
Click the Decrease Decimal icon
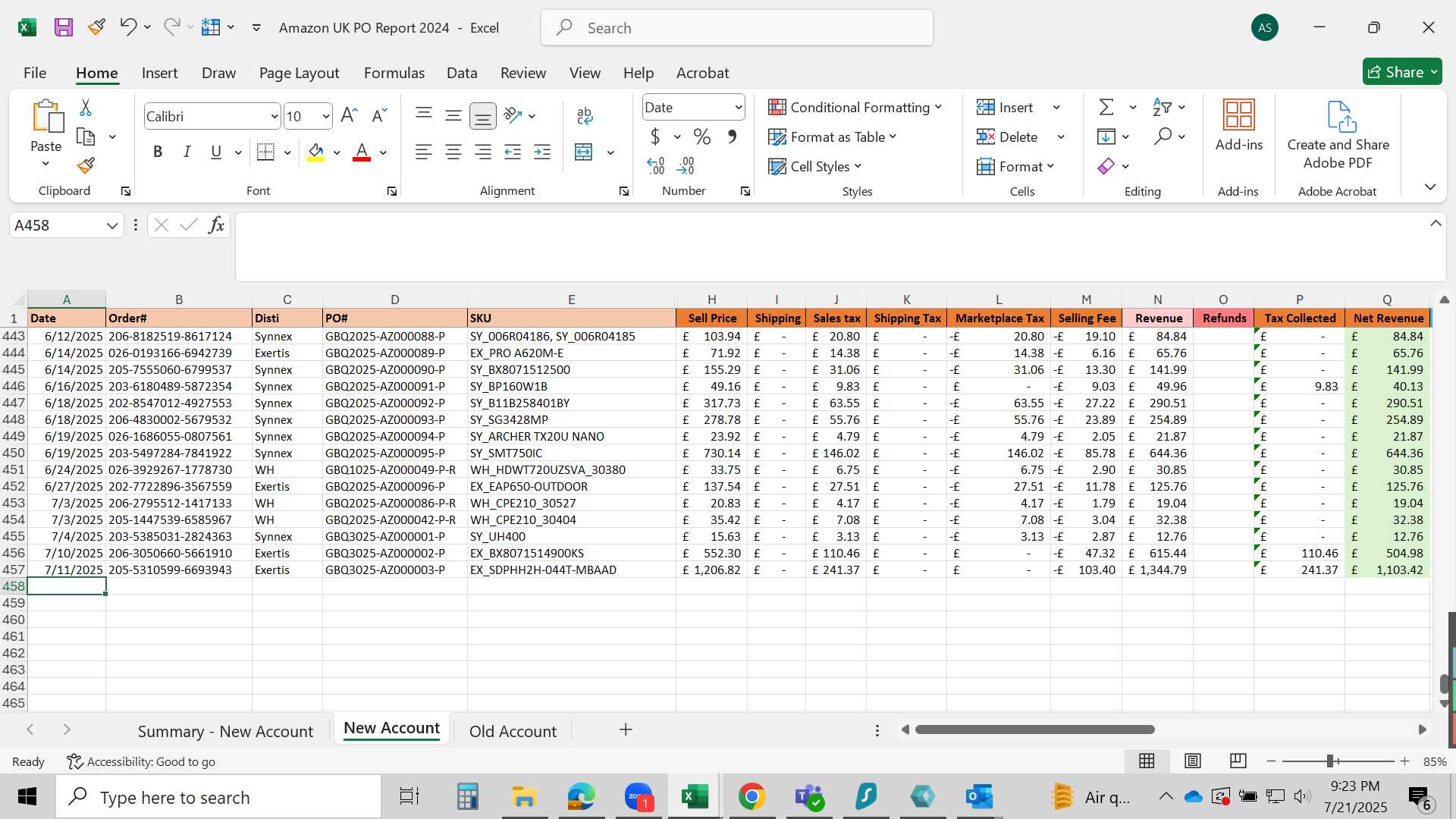[x=686, y=165]
